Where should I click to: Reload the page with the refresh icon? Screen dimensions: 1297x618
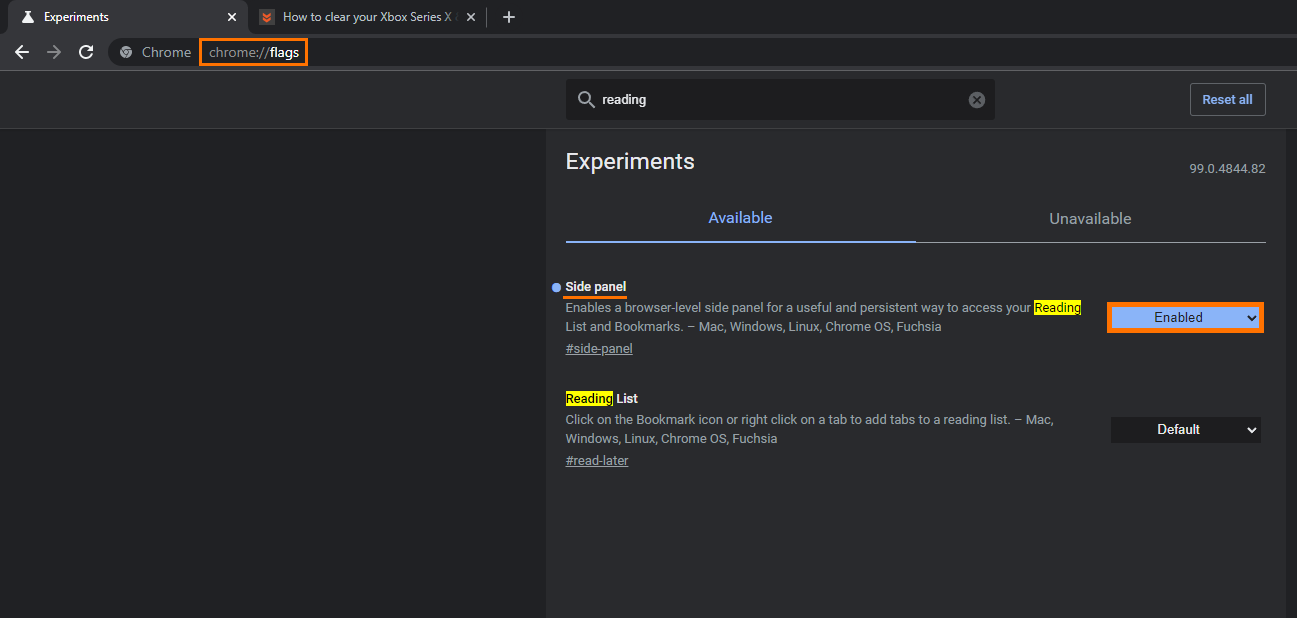click(86, 52)
